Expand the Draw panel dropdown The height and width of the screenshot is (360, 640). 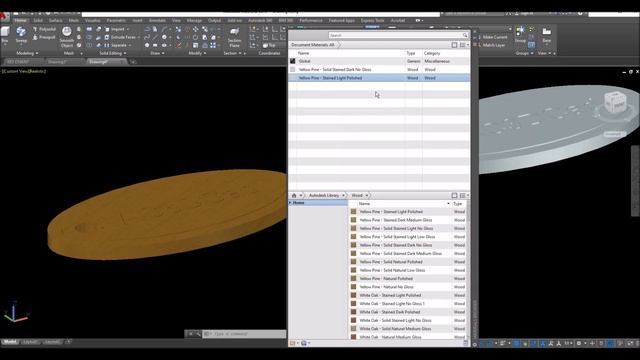point(157,53)
